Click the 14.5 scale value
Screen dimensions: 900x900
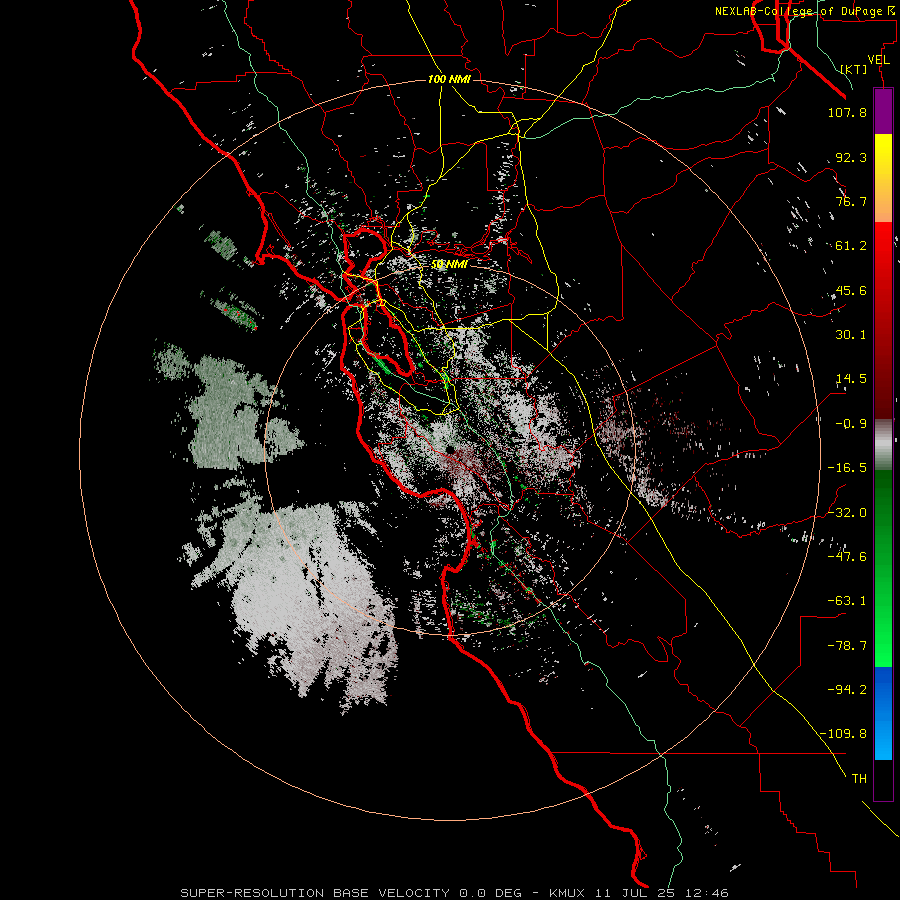pyautogui.click(x=851, y=379)
